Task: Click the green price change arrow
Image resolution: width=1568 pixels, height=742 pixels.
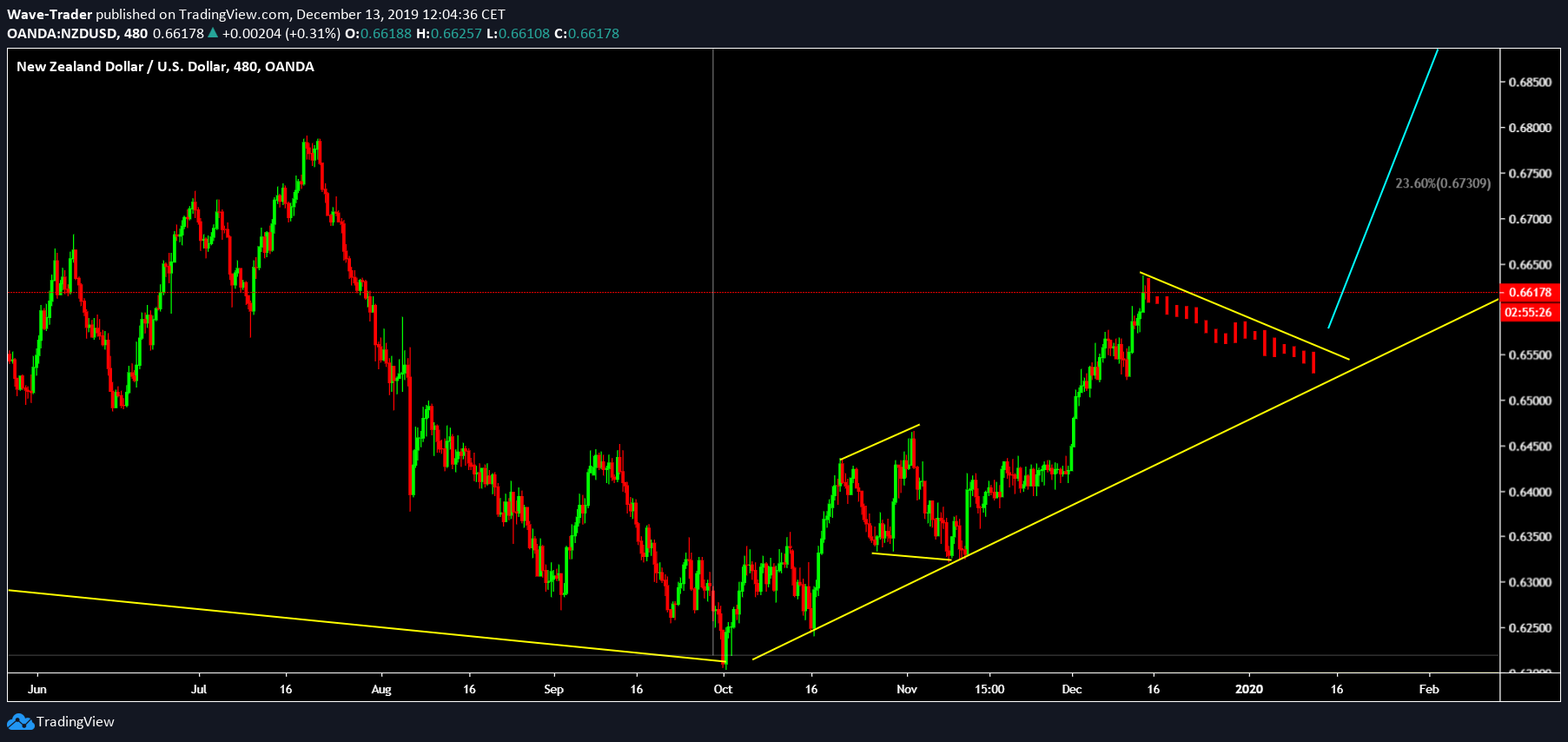Action: (213, 33)
